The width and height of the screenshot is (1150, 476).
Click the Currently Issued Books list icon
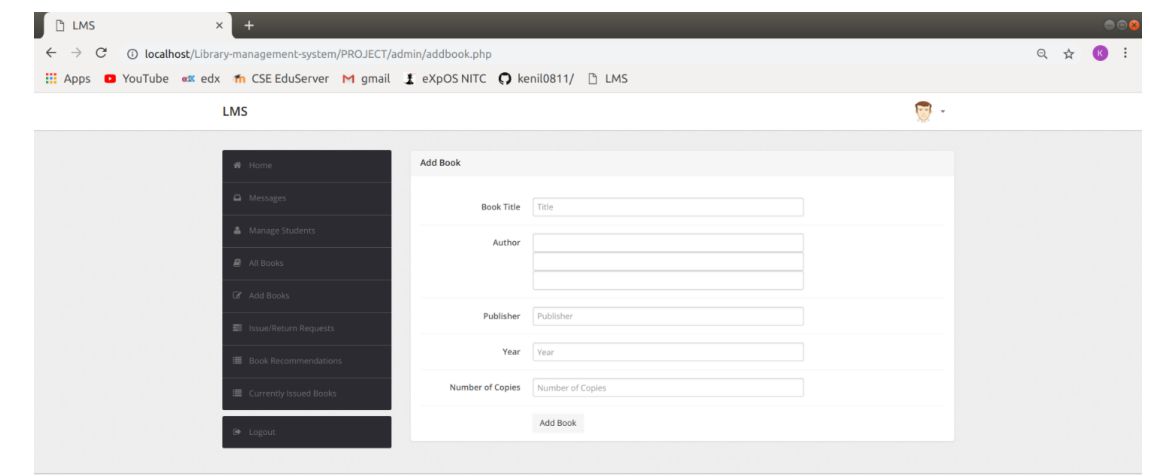(x=238, y=393)
